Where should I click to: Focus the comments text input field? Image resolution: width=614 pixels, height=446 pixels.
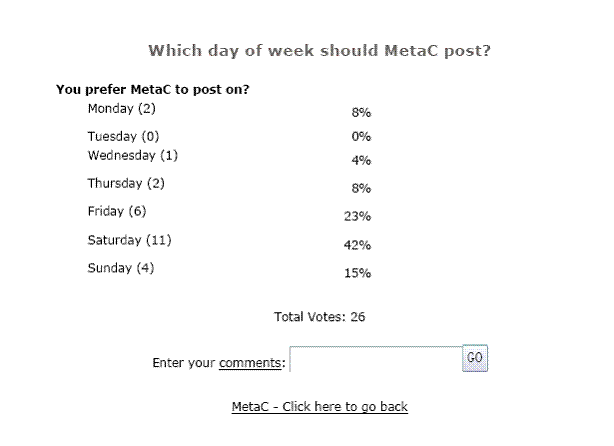point(375,360)
